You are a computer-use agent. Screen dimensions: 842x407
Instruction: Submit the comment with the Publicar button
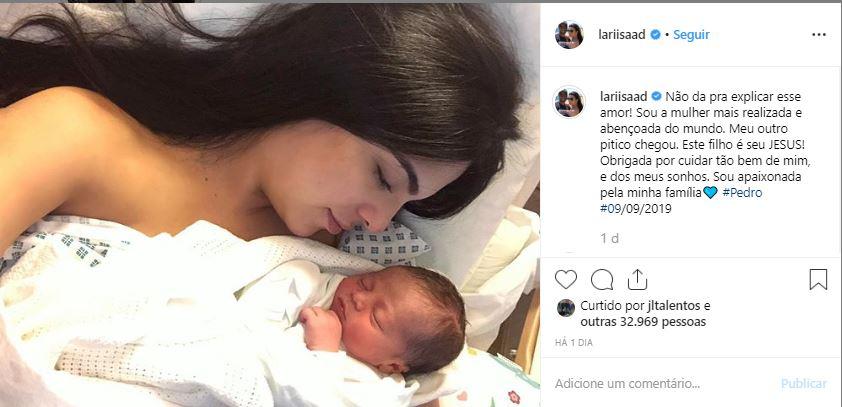coord(804,384)
